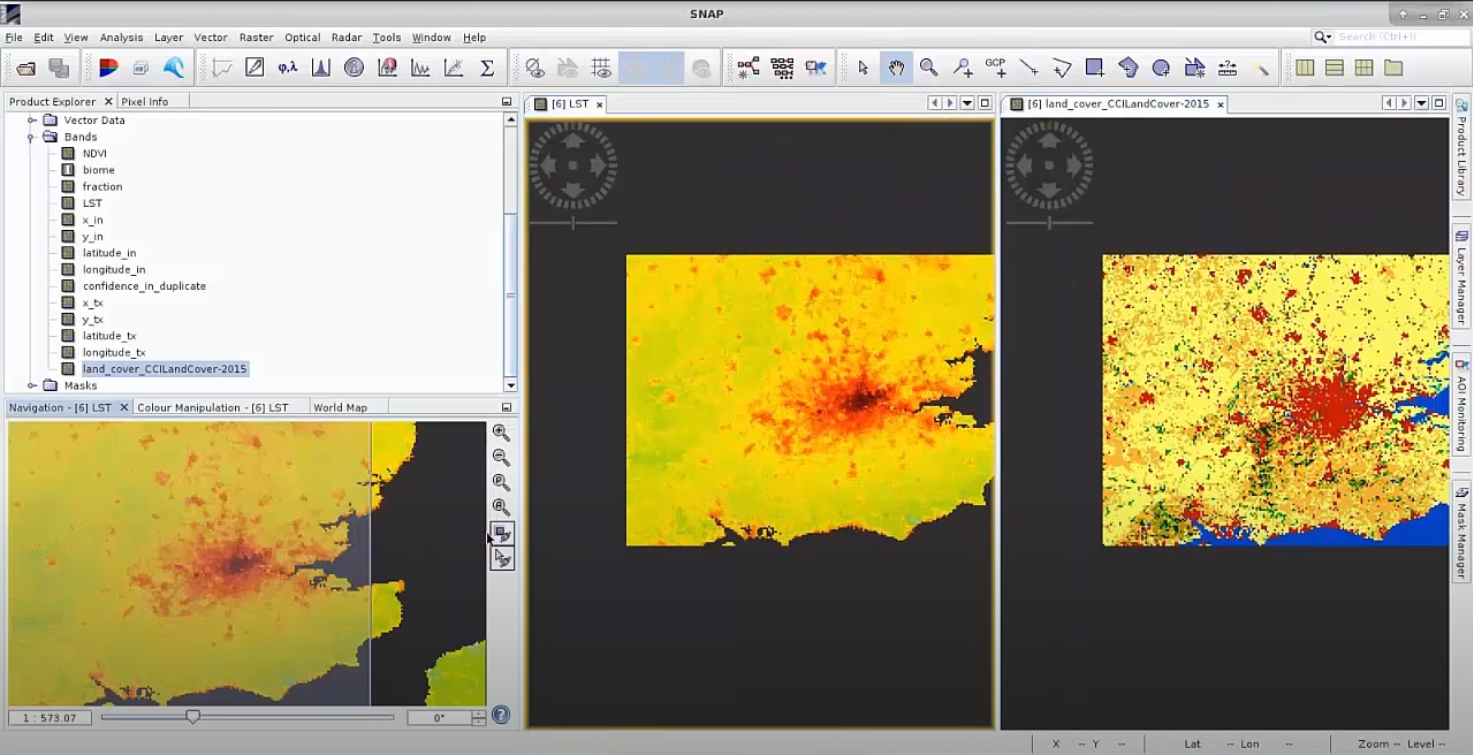Open the Scatter Plot tool
This screenshot has width=1473, height=755.
click(453, 68)
